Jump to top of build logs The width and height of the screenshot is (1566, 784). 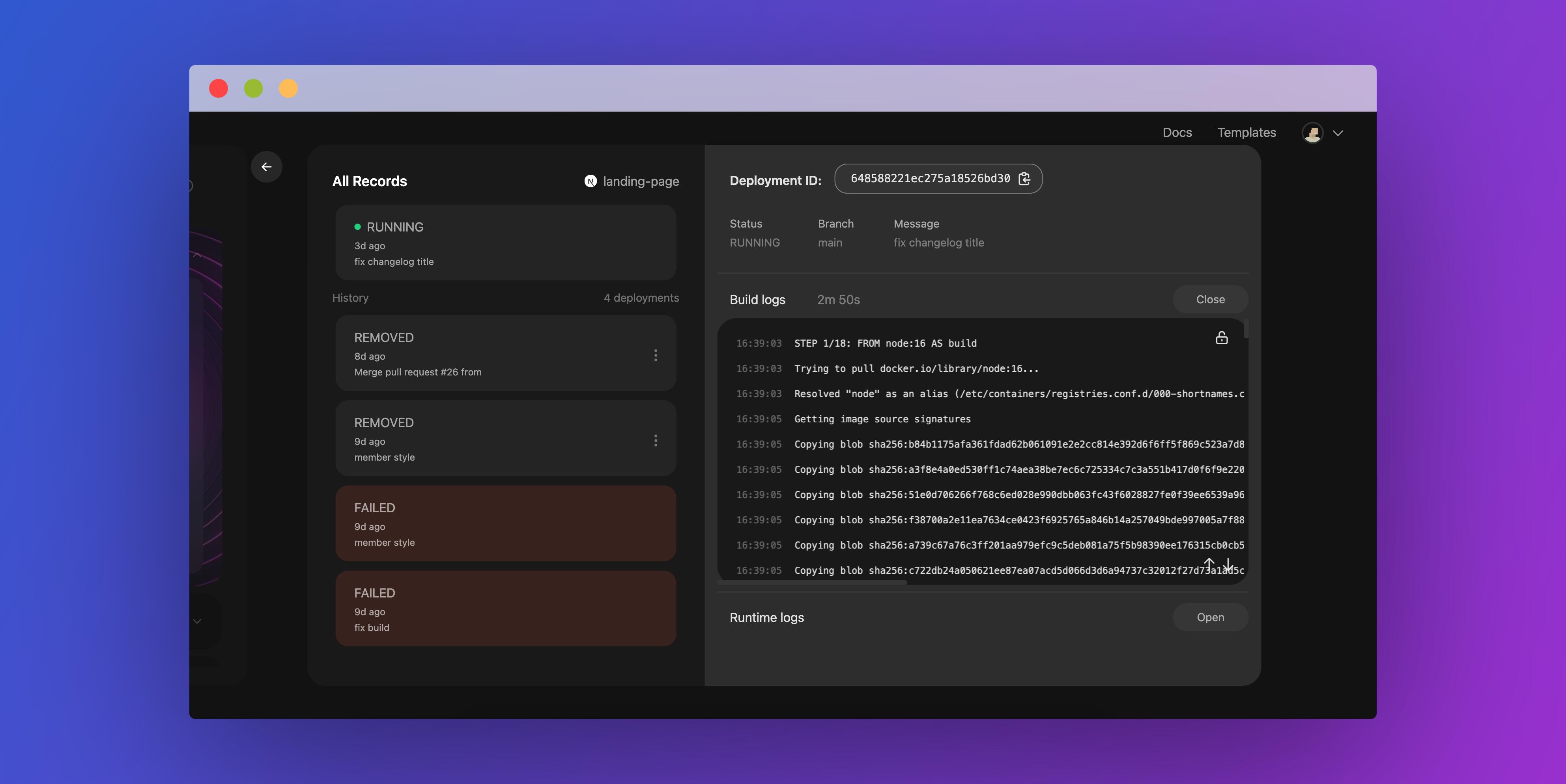coord(1209,564)
